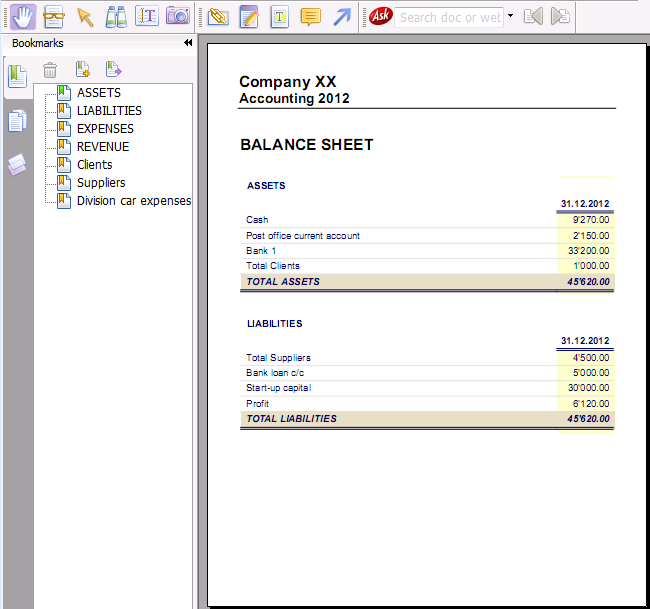Pick the Select arrow tool
Image resolution: width=650 pixels, height=609 pixels.
click(85, 17)
